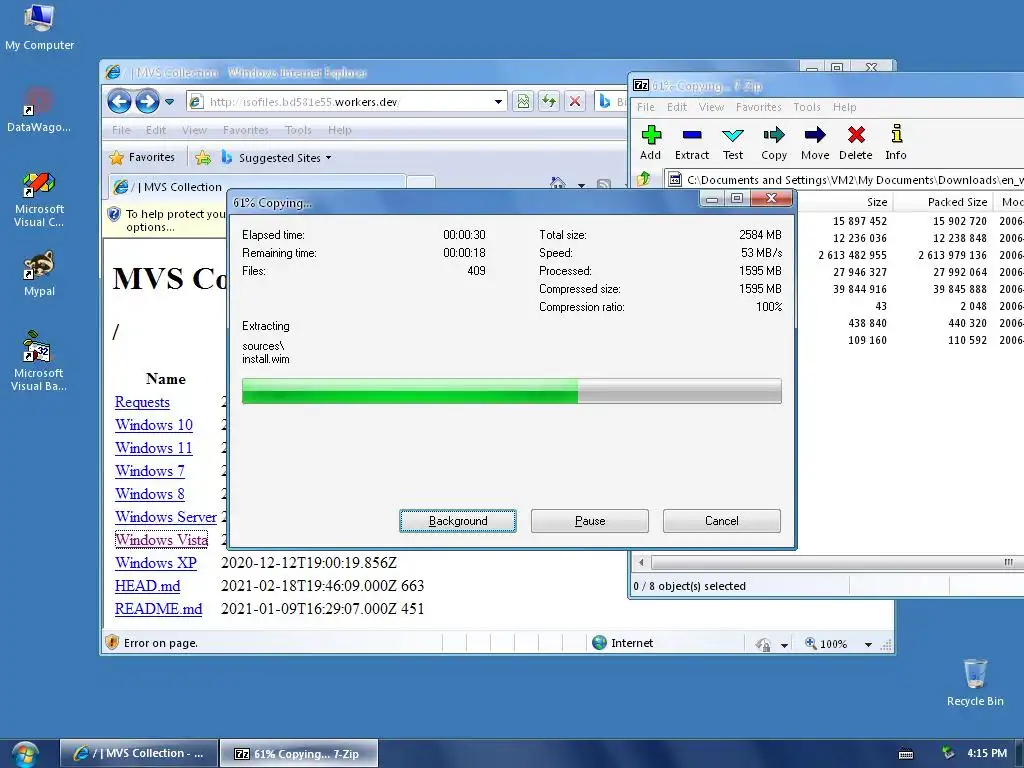Open the 7-Zip Favorites menu
Screen dimensions: 1024x768
coord(758,107)
